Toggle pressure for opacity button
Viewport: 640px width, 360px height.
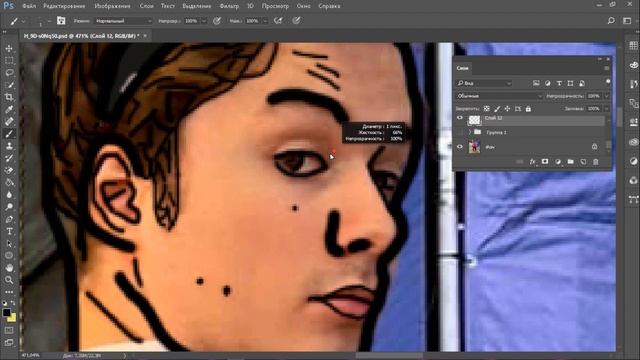(217, 21)
